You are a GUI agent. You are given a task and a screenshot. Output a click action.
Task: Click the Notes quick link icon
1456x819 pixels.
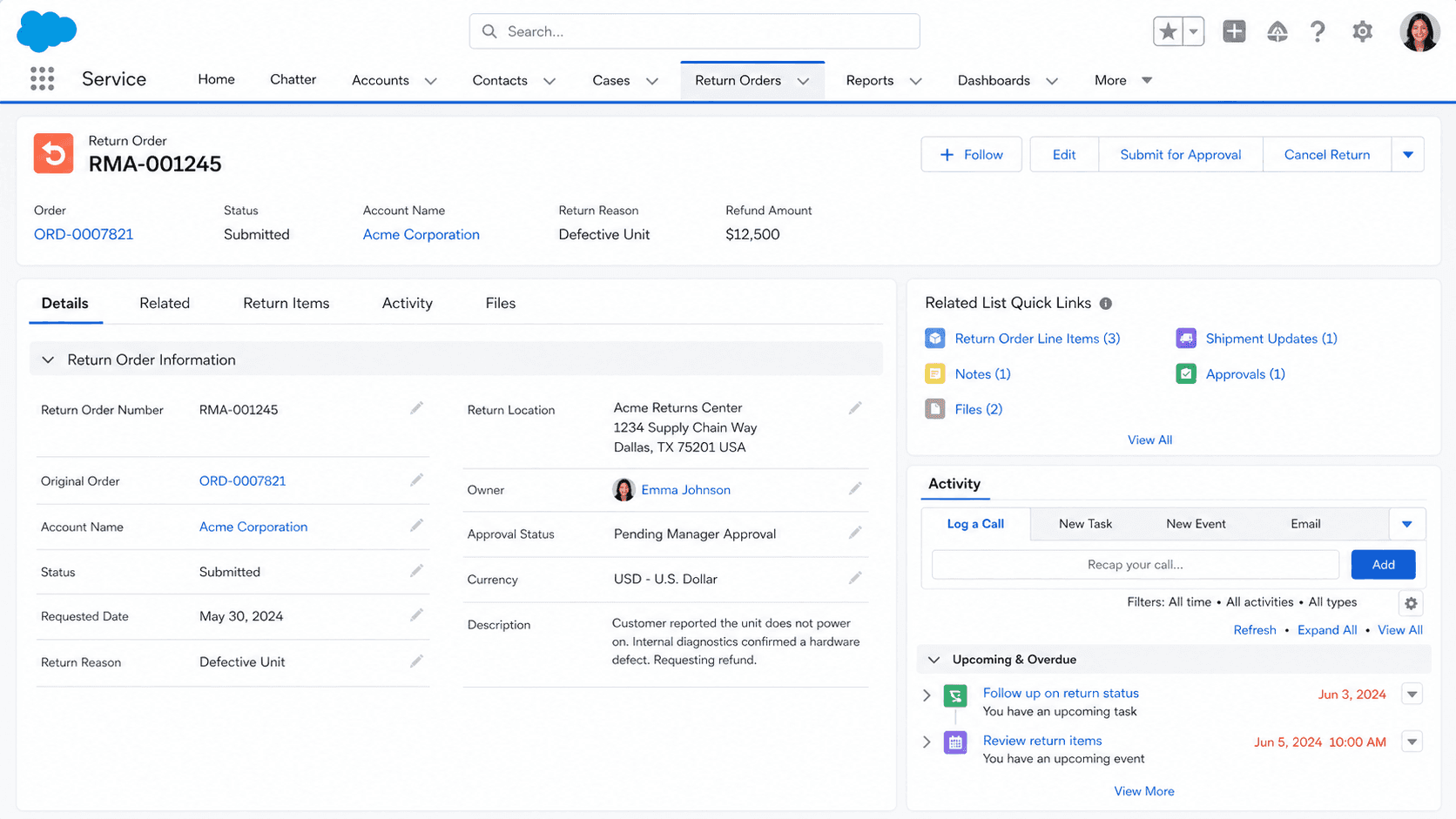[935, 374]
